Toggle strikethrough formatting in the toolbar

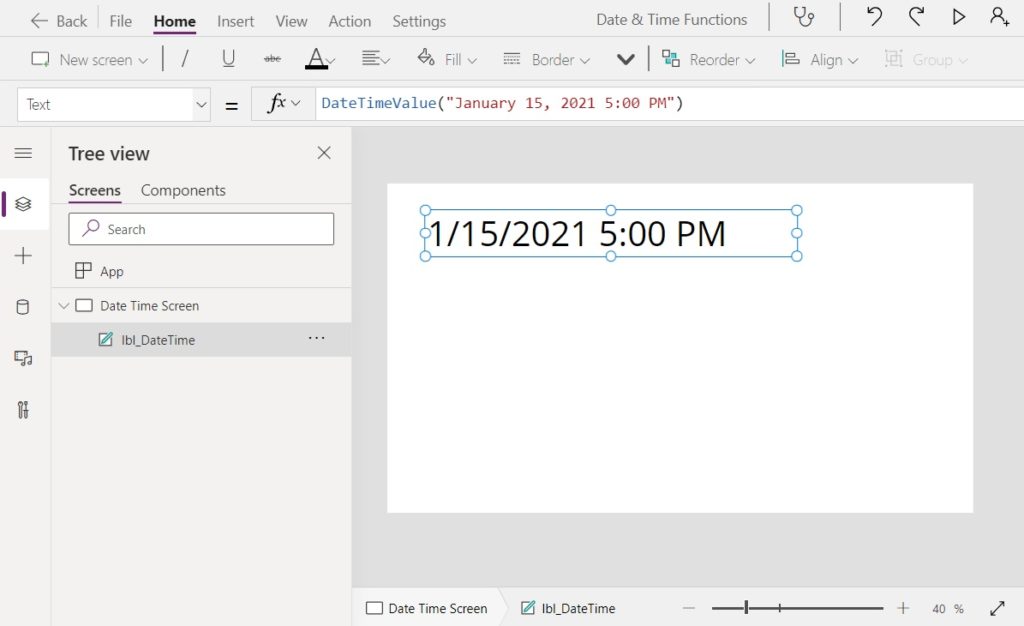click(272, 59)
